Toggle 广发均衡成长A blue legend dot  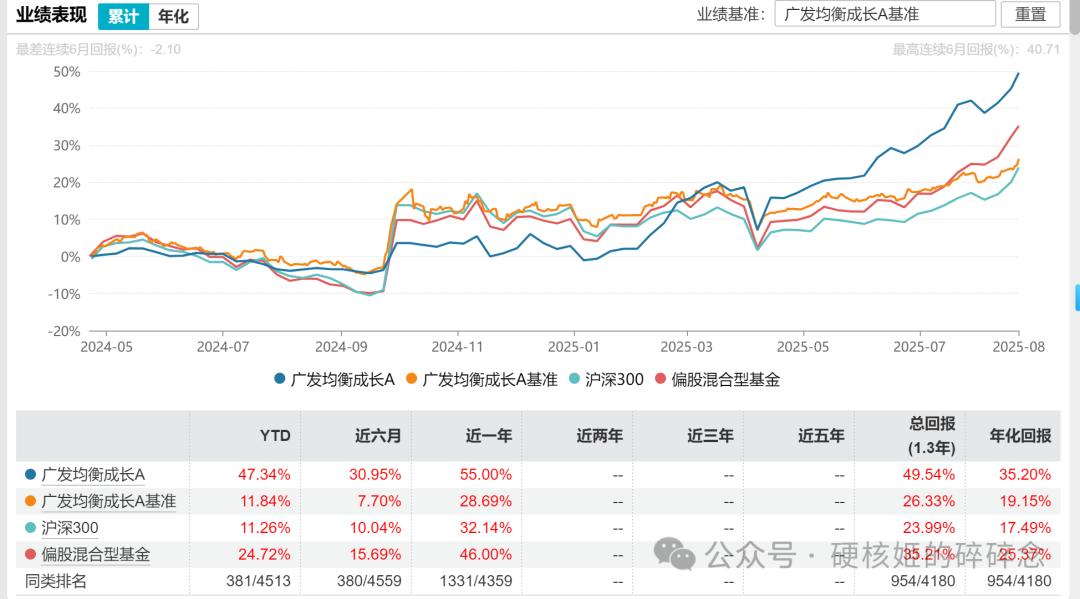(280, 379)
